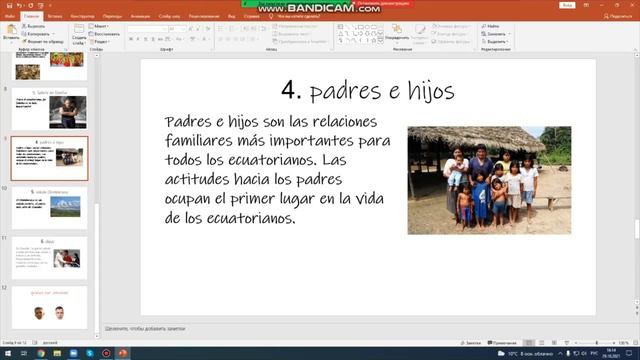Click the Shape Fill (Заливка фигуры) button
The height and width of the screenshot is (360, 640).
coord(451,26)
